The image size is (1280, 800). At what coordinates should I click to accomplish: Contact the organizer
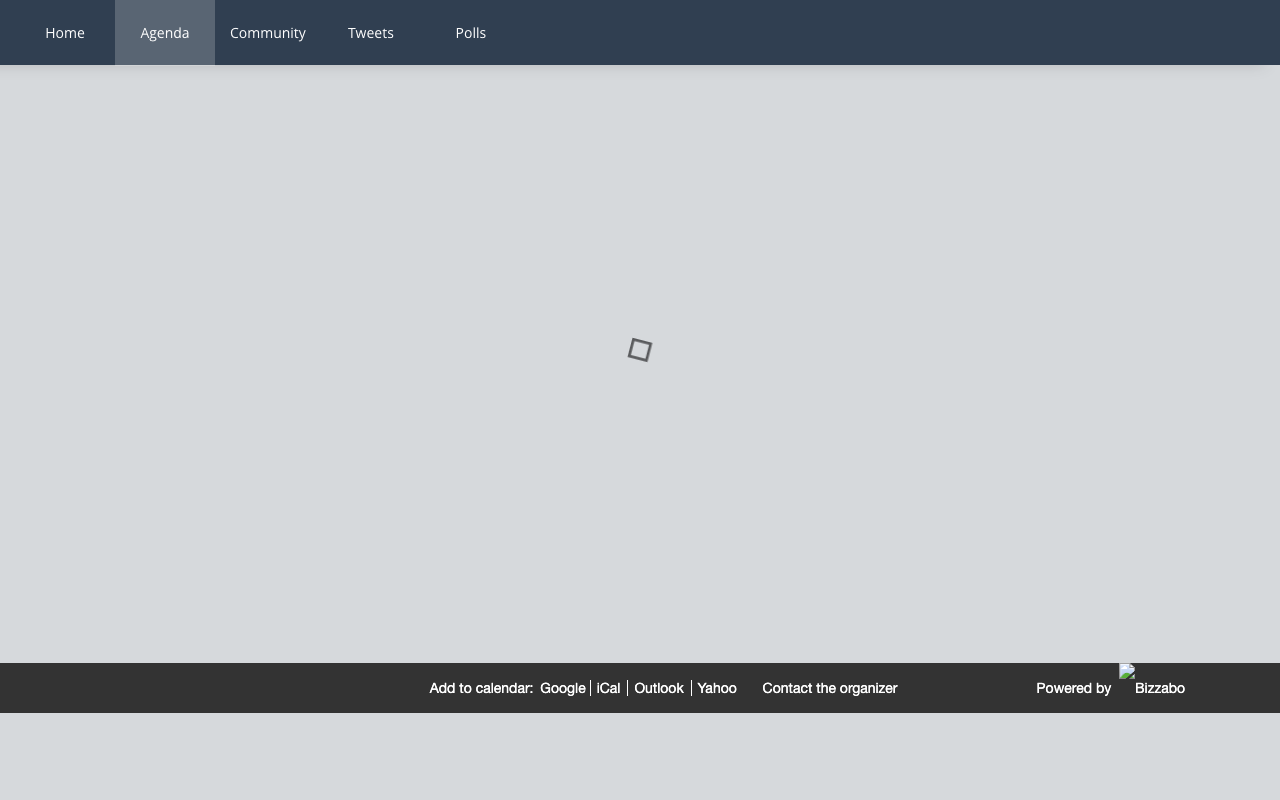829,688
